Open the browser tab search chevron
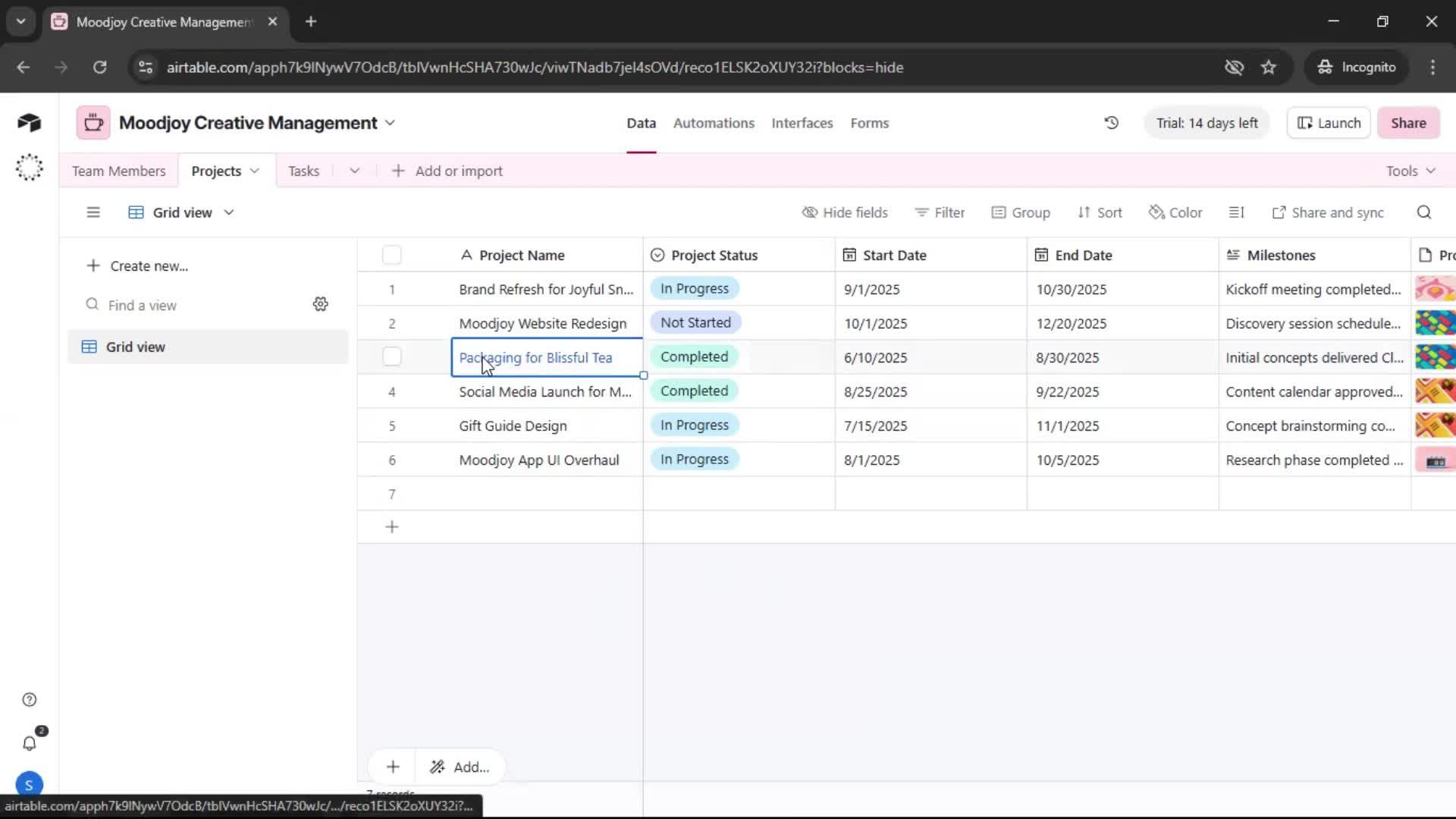This screenshot has height=819, width=1456. pos(21,22)
